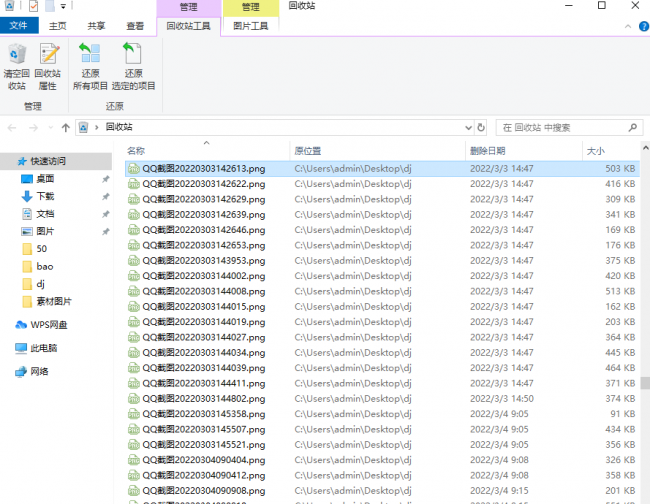This screenshot has height=504, width=650.
Task: Open 回收站属性 properties button
Action: [x=48, y=67]
